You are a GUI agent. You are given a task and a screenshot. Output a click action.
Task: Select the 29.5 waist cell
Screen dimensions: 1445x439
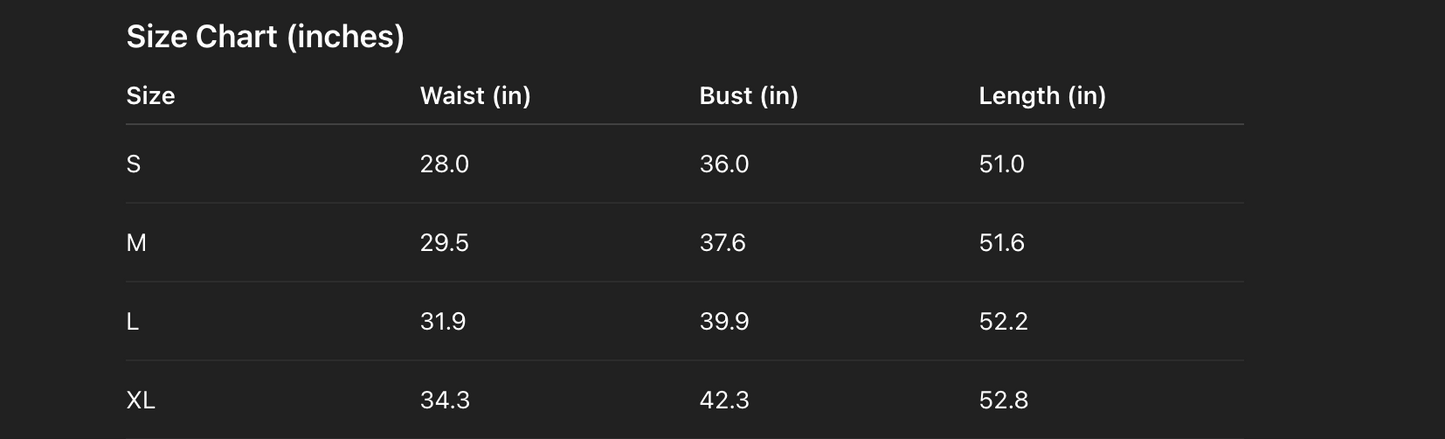tap(444, 243)
